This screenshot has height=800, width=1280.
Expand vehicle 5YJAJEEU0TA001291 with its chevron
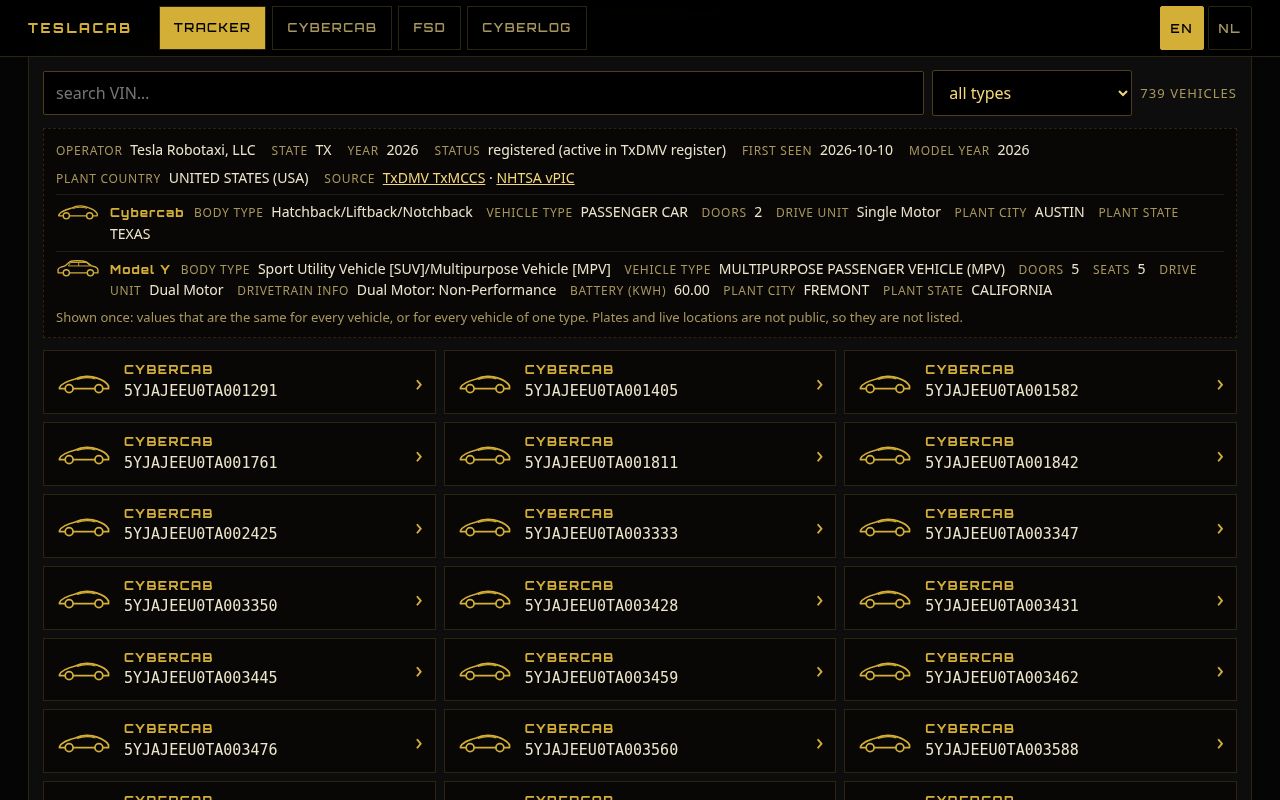419,384
